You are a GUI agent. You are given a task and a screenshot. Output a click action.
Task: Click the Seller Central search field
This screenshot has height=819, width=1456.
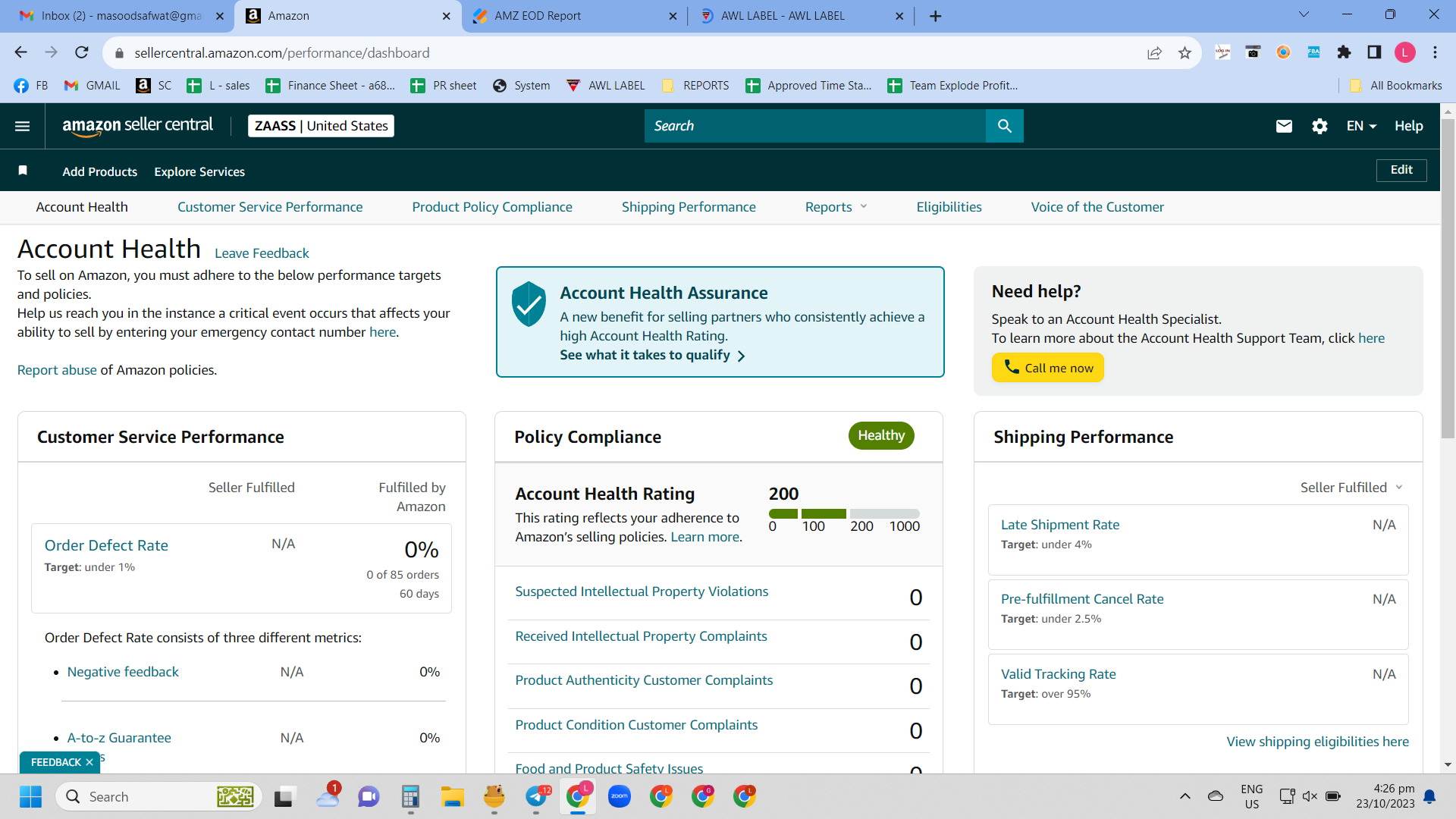(x=815, y=126)
